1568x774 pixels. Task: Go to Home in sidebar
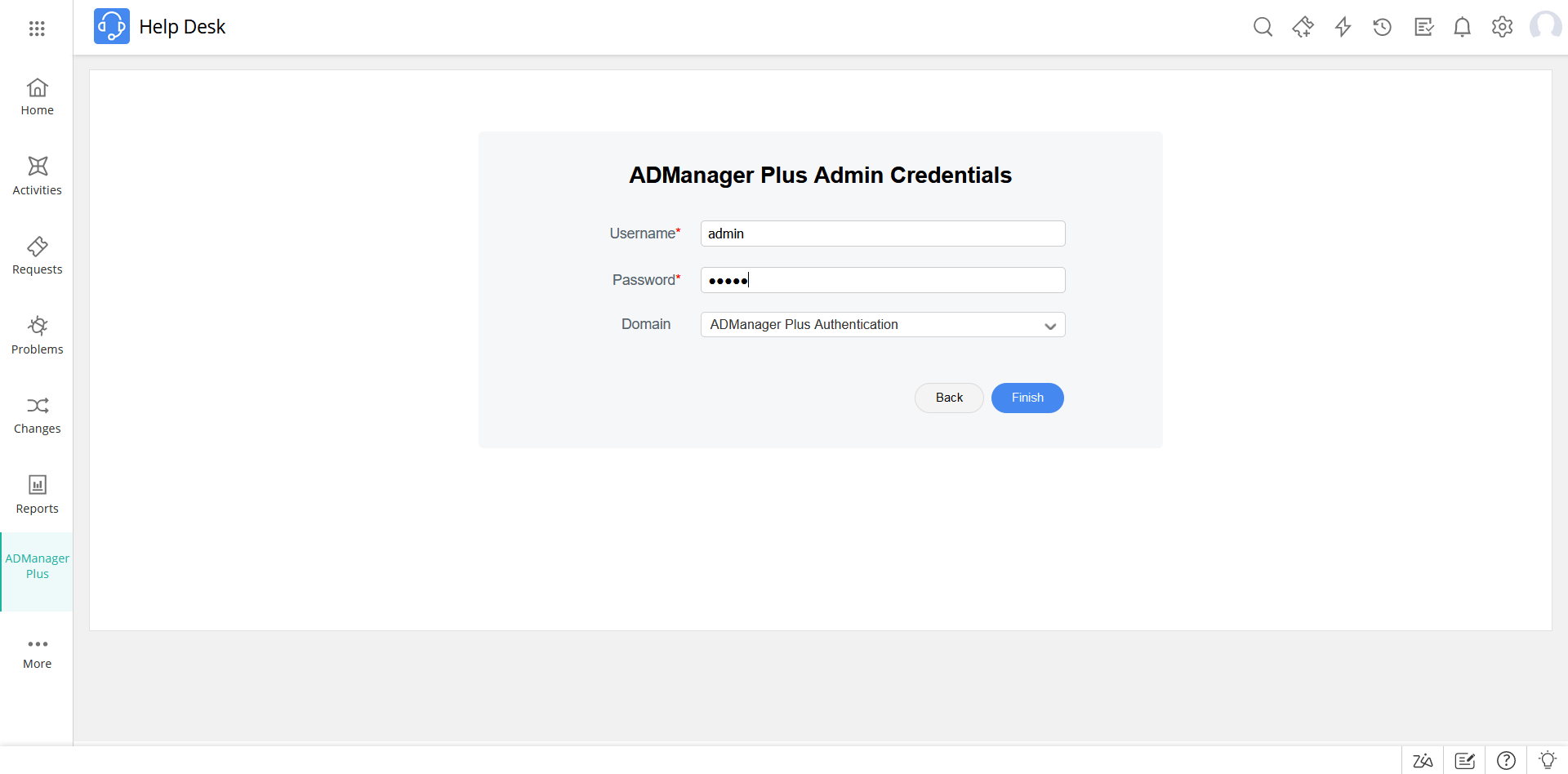pos(37,97)
